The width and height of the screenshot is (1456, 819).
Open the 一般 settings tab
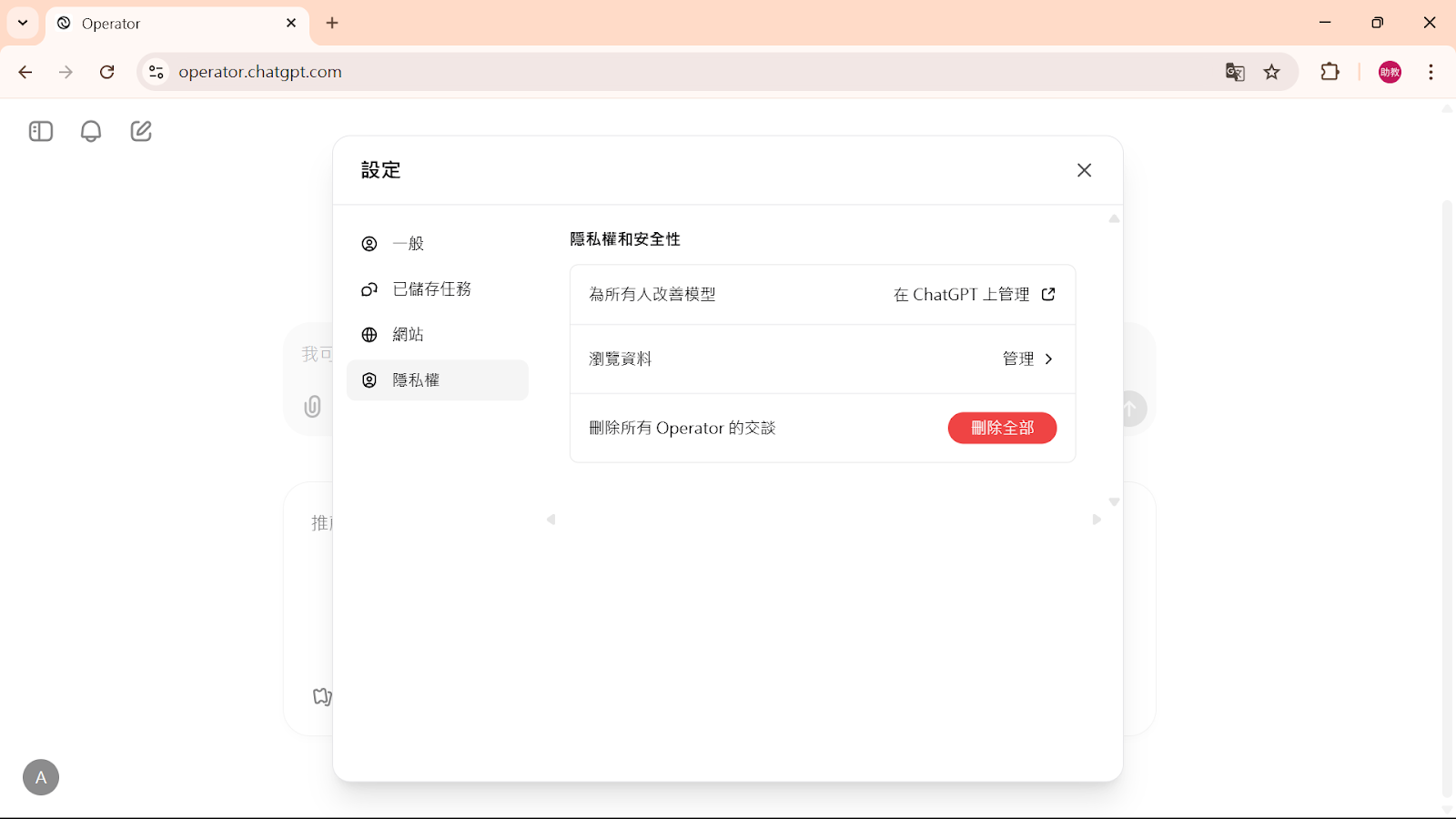(x=437, y=244)
